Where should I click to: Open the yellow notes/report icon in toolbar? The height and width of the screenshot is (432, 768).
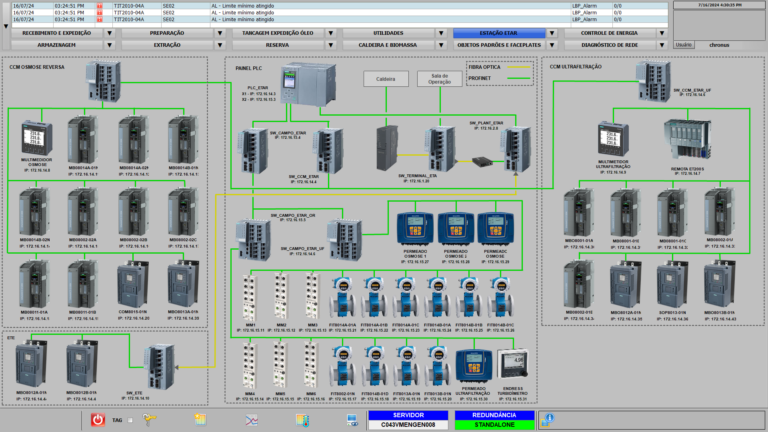200,420
